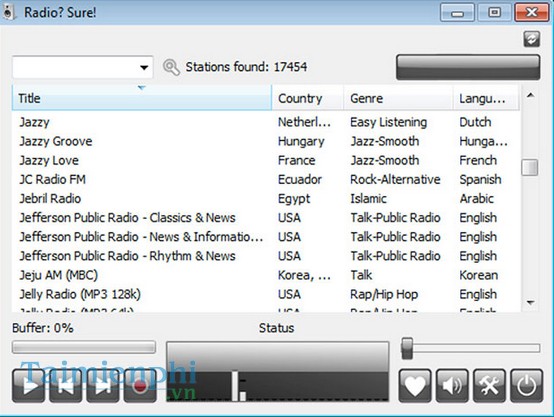Image resolution: width=554 pixels, height=417 pixels.
Task: Sort stations by Genre column header
Action: [x=398, y=98]
